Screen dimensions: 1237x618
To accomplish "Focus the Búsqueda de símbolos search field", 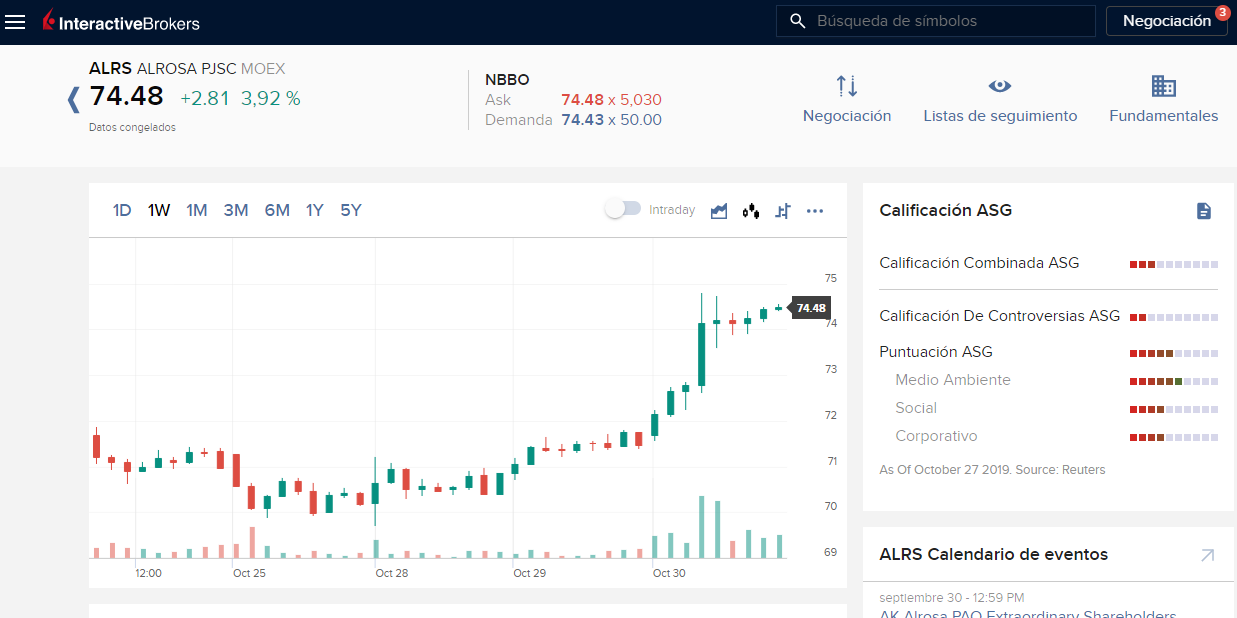I will click(936, 21).
